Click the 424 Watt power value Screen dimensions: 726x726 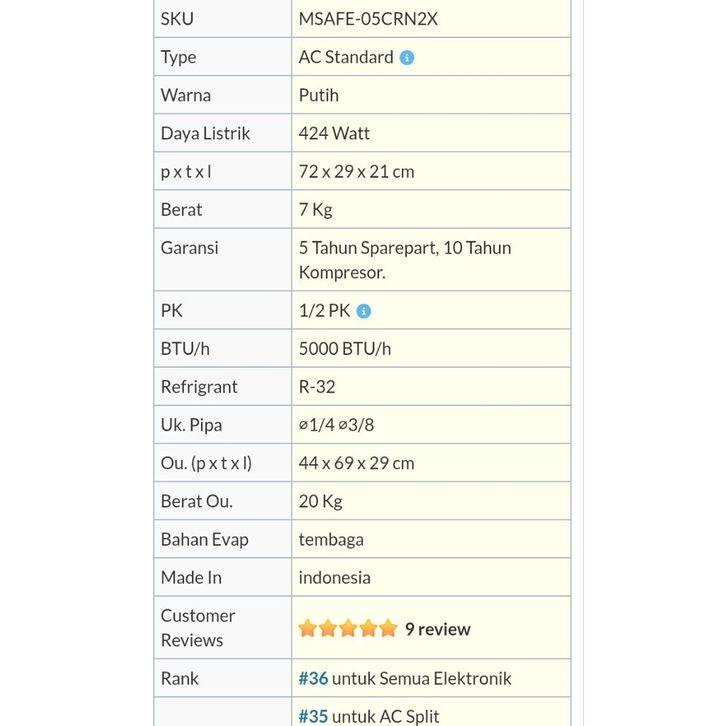click(334, 133)
